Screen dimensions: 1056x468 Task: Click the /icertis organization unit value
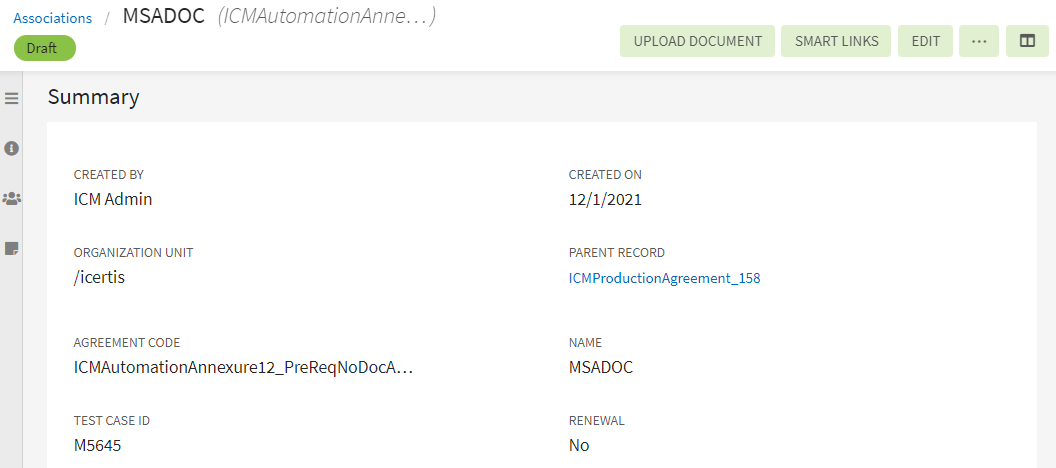[99, 277]
